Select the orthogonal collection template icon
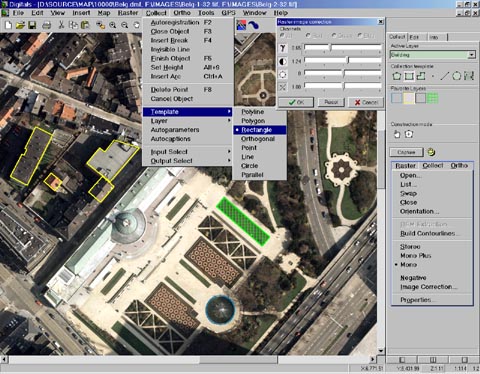The image size is (480, 374). tap(421, 76)
